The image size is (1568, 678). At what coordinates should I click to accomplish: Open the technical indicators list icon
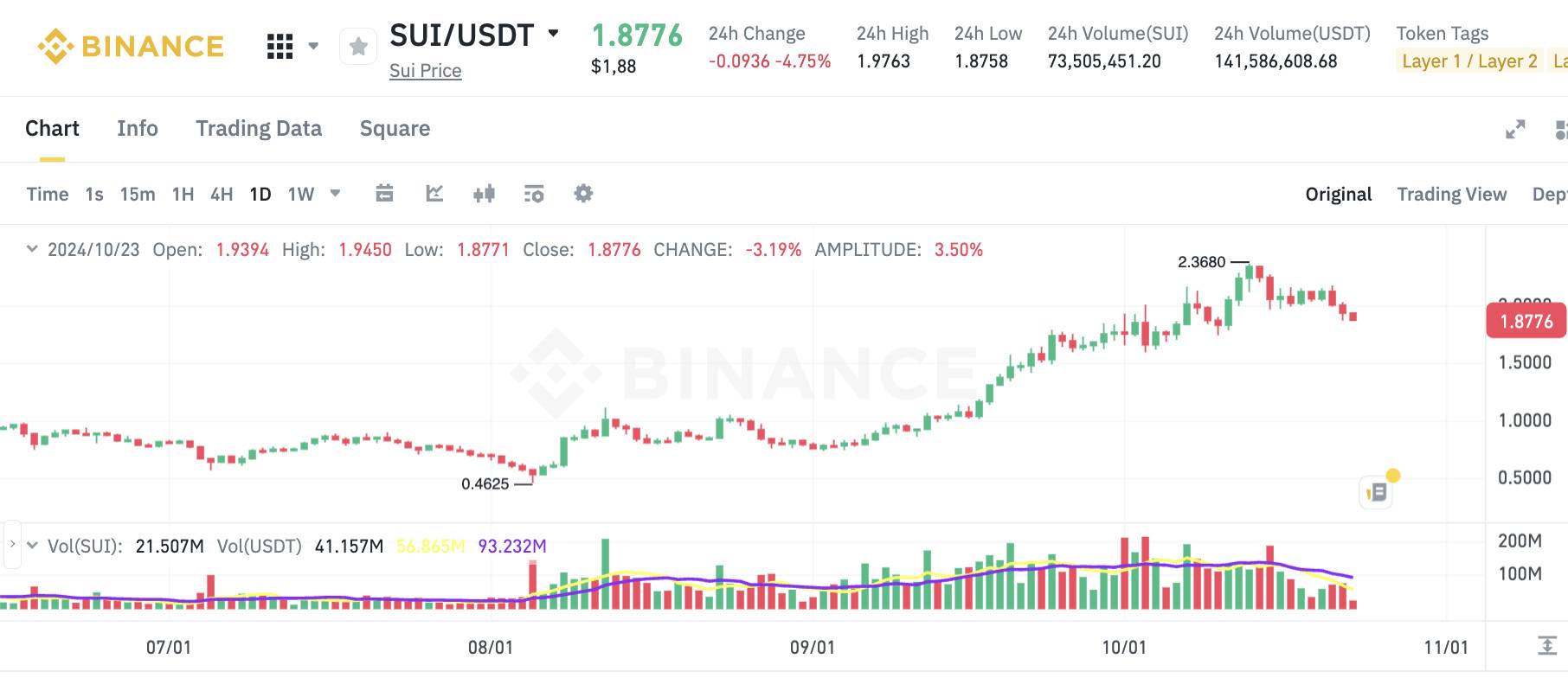point(534,194)
